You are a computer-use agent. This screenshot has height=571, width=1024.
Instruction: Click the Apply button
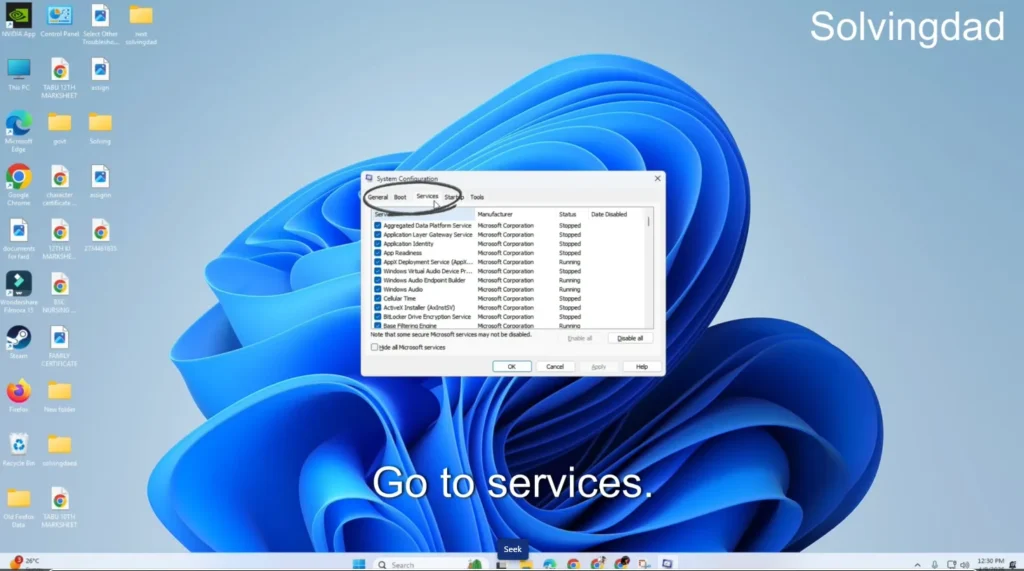pos(598,367)
